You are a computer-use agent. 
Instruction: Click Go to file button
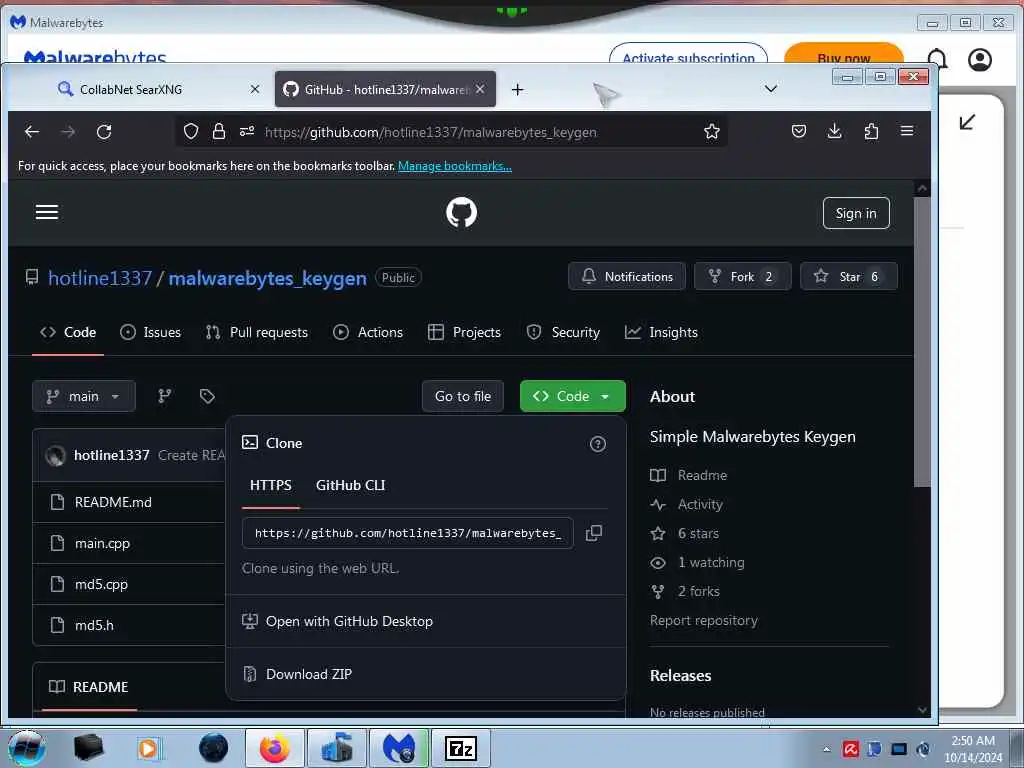pos(462,396)
